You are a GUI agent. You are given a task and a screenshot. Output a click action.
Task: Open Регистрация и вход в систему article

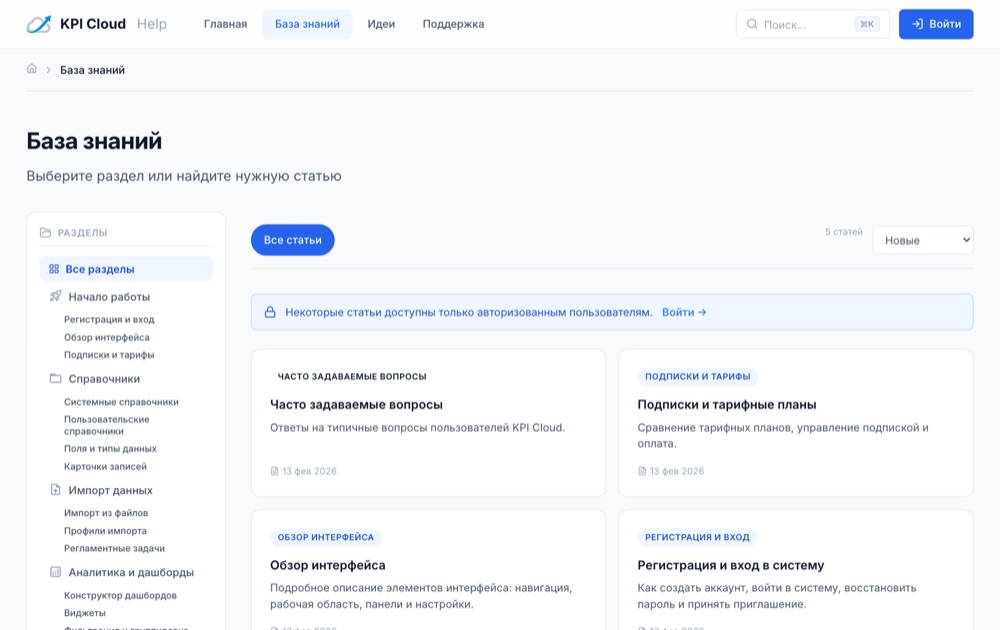pyautogui.click(x=731, y=565)
